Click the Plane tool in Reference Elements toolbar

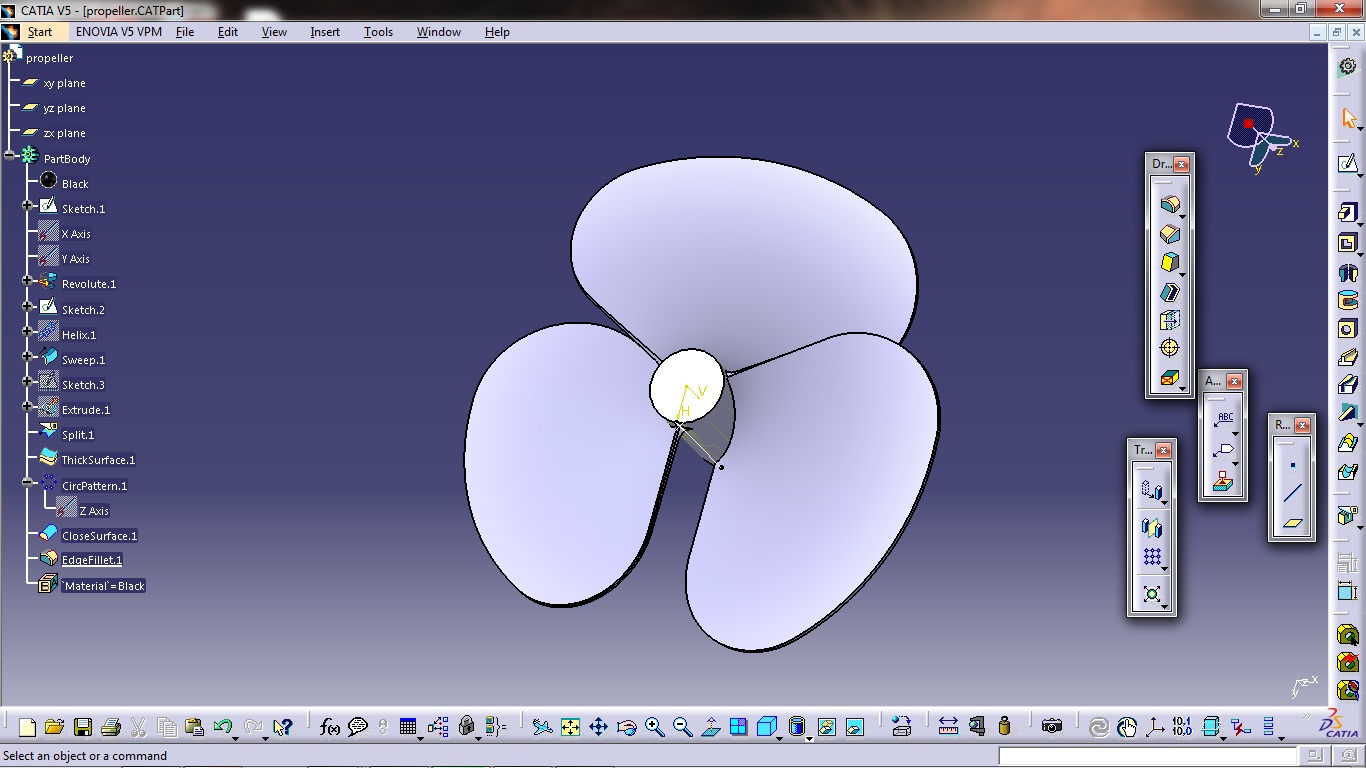[x=1292, y=522]
